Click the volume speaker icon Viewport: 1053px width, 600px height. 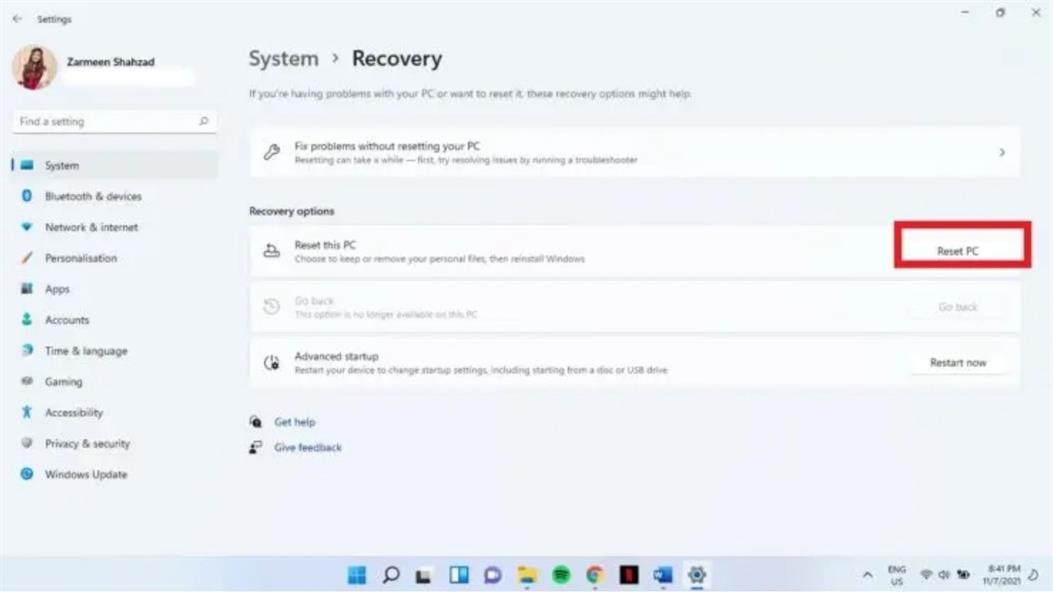944,575
